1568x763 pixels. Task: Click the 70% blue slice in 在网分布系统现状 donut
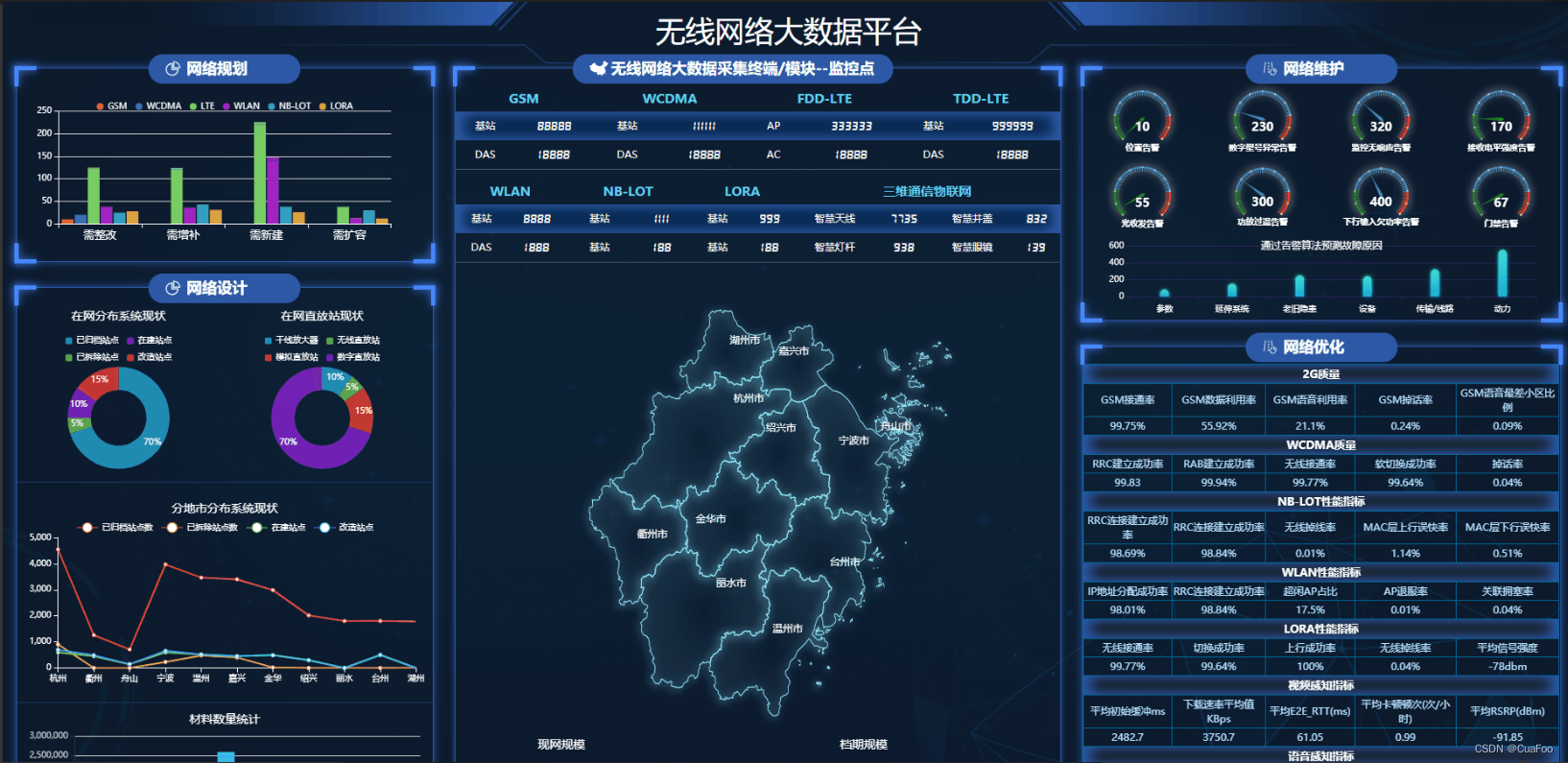pos(152,441)
